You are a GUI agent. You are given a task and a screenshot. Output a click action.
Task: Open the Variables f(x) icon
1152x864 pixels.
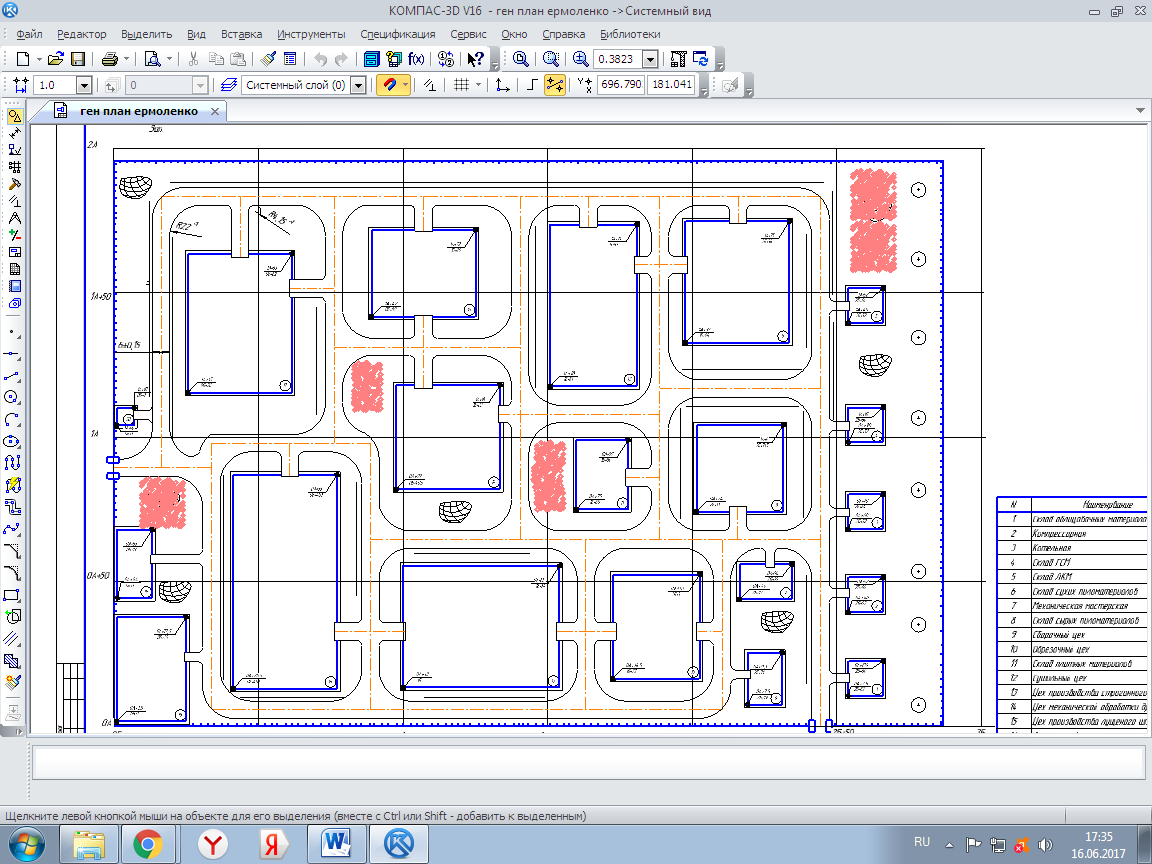[x=416, y=59]
